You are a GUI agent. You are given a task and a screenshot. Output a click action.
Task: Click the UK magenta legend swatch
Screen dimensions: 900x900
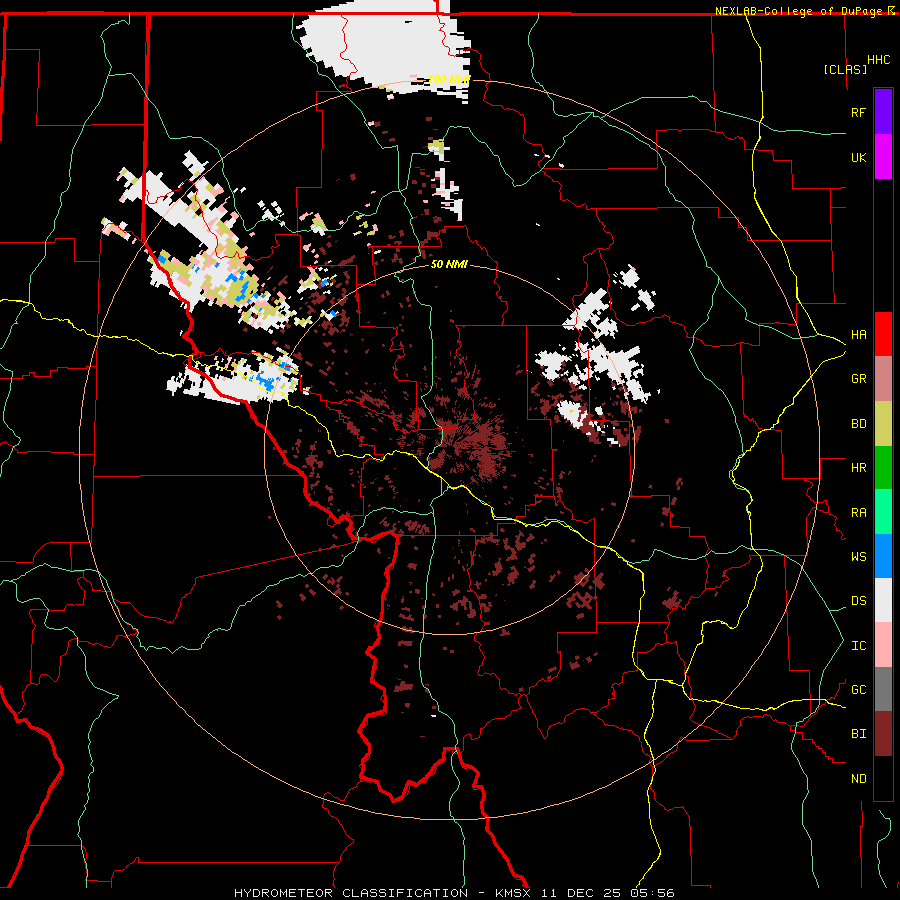point(883,157)
